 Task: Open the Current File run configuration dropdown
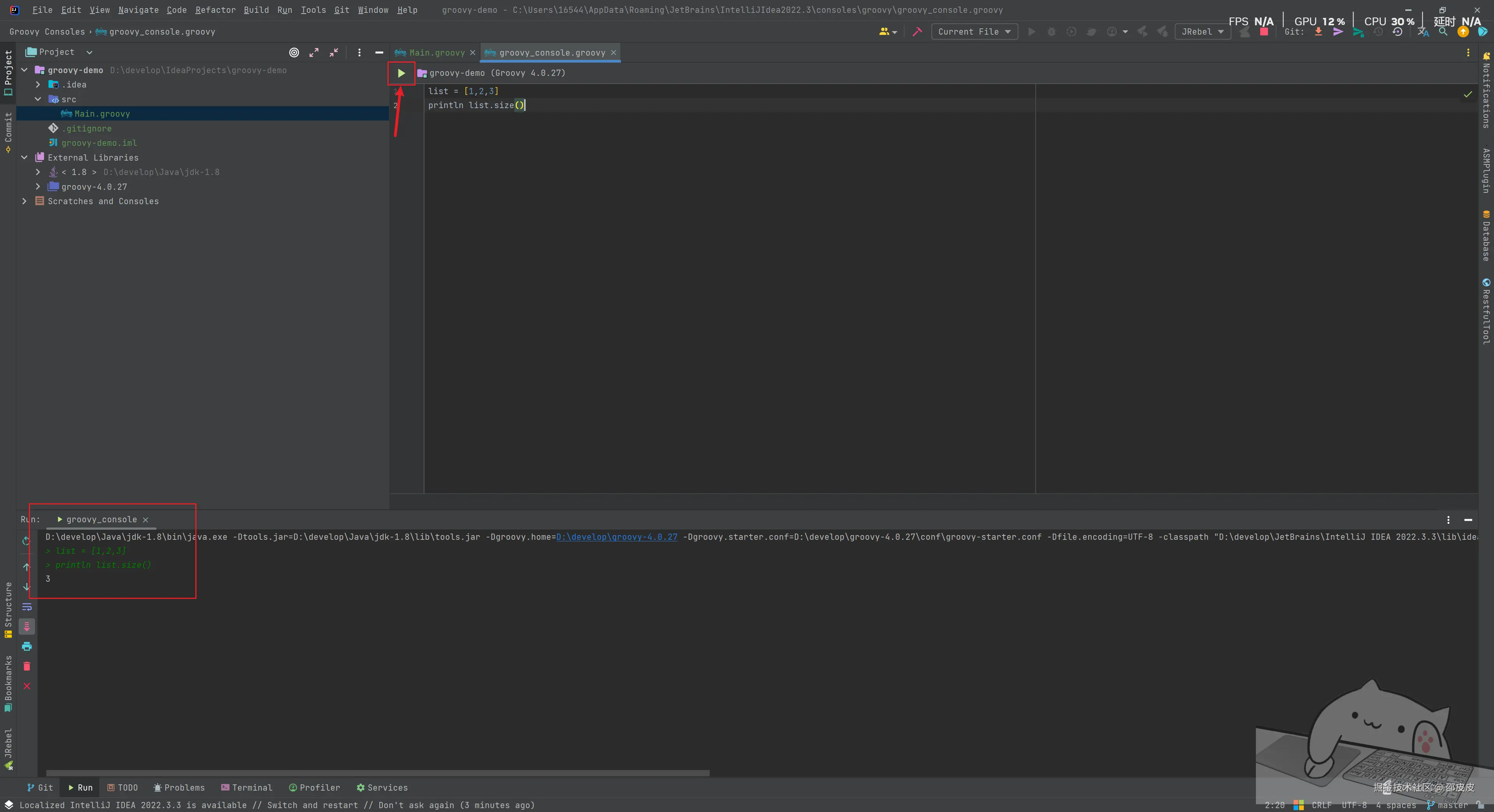[974, 32]
